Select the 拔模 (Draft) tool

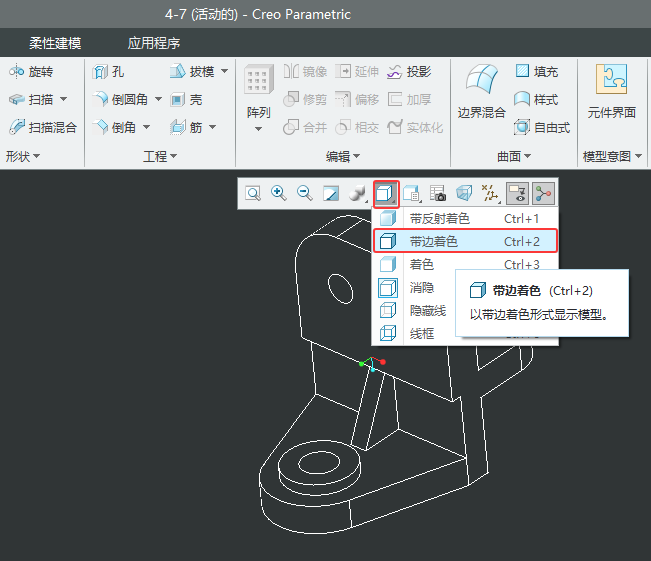pos(192,72)
